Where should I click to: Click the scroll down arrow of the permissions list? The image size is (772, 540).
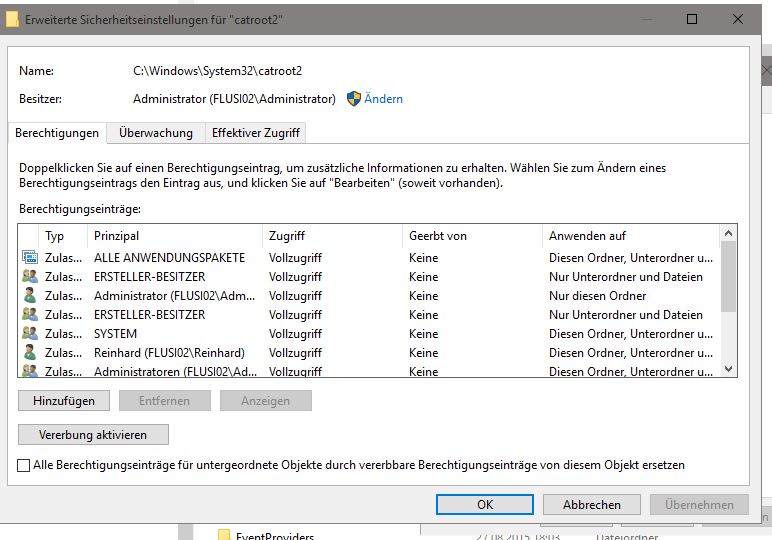coord(729,369)
